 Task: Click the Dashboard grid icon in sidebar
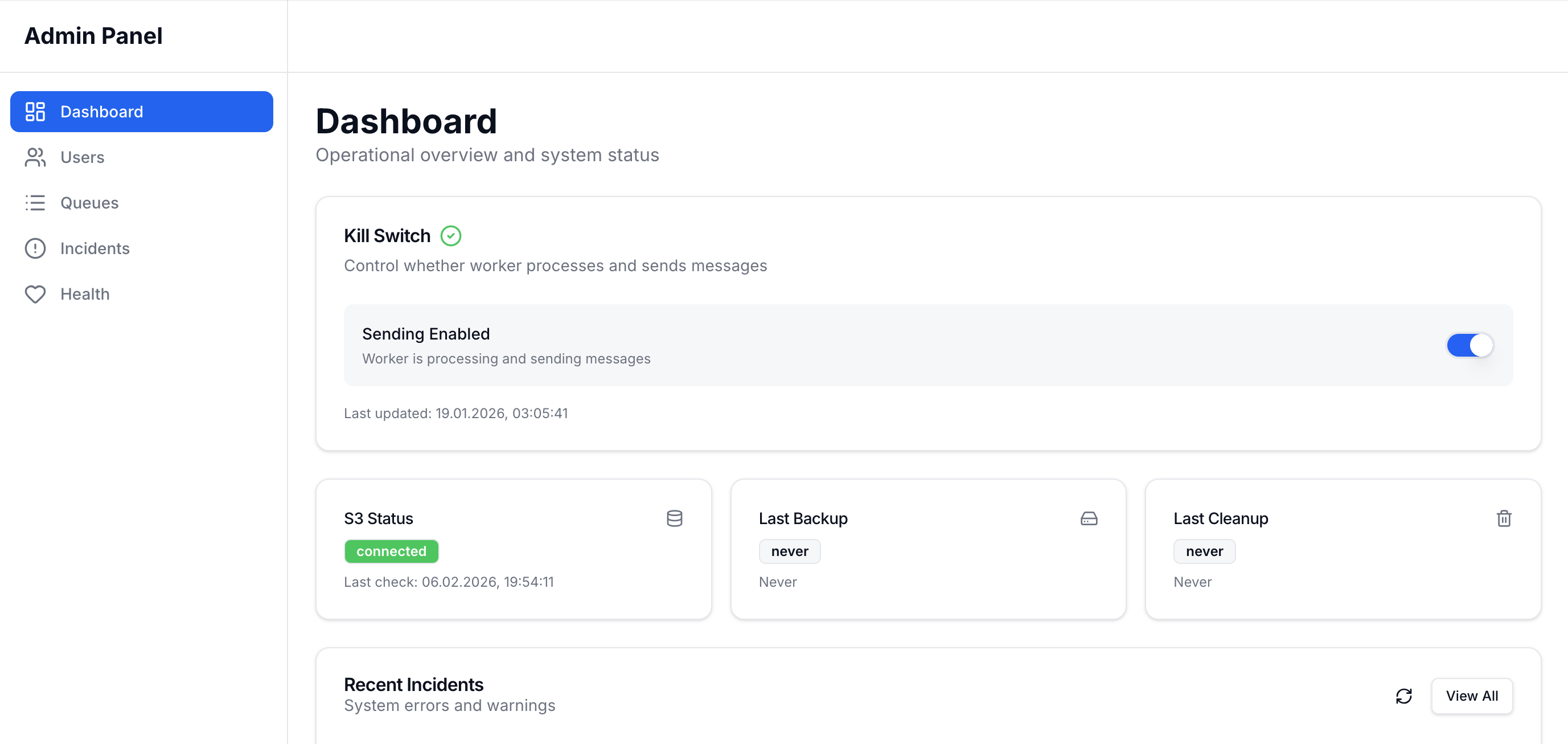tap(35, 112)
